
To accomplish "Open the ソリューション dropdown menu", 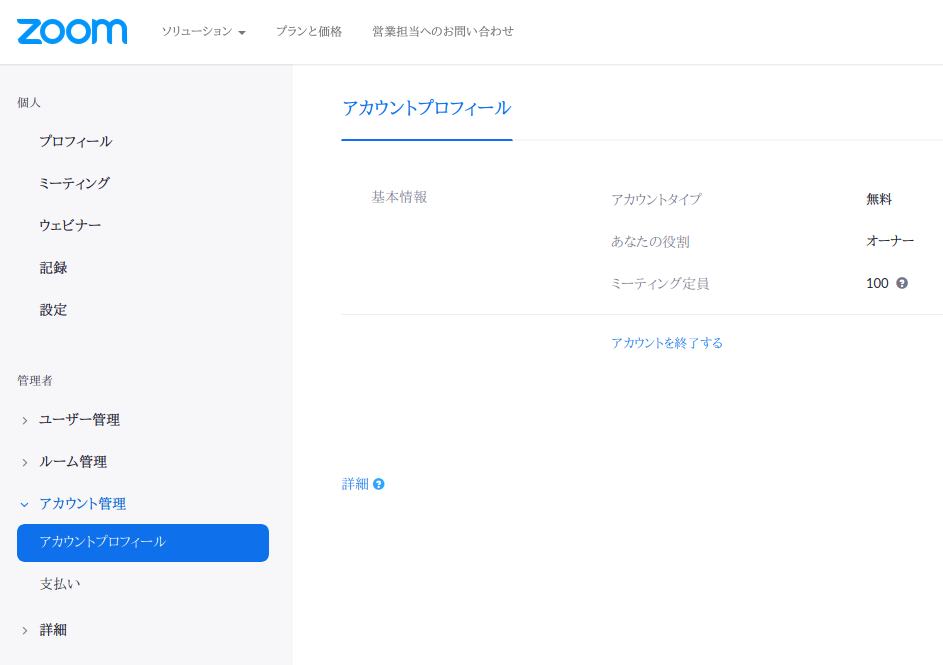I will pyautogui.click(x=203, y=31).
